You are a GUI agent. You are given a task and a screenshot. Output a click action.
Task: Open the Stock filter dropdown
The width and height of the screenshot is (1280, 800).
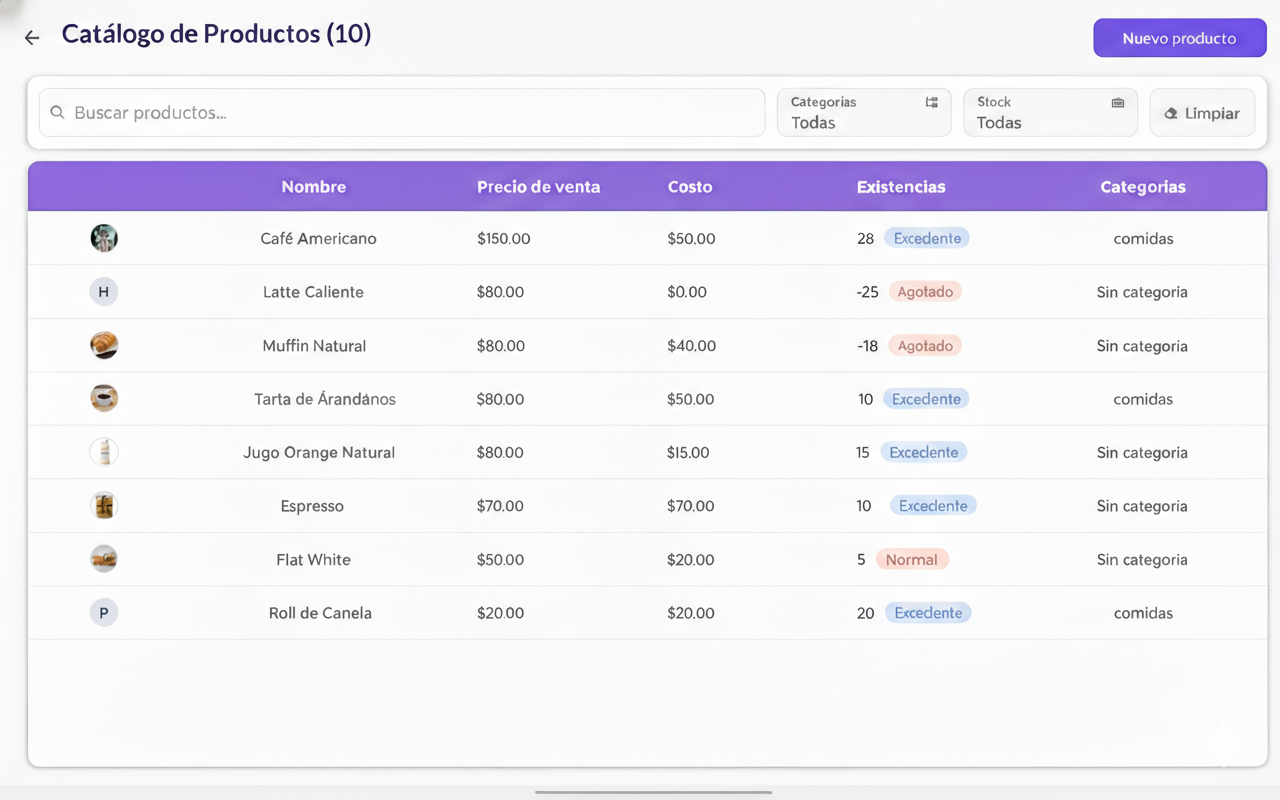click(1049, 113)
